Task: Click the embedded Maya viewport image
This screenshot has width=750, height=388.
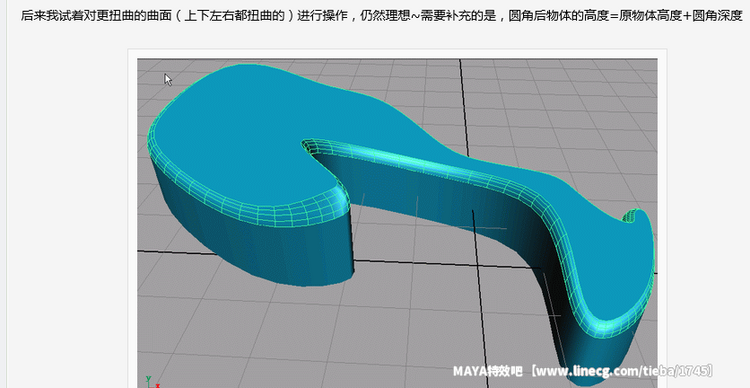Action: pos(397,223)
